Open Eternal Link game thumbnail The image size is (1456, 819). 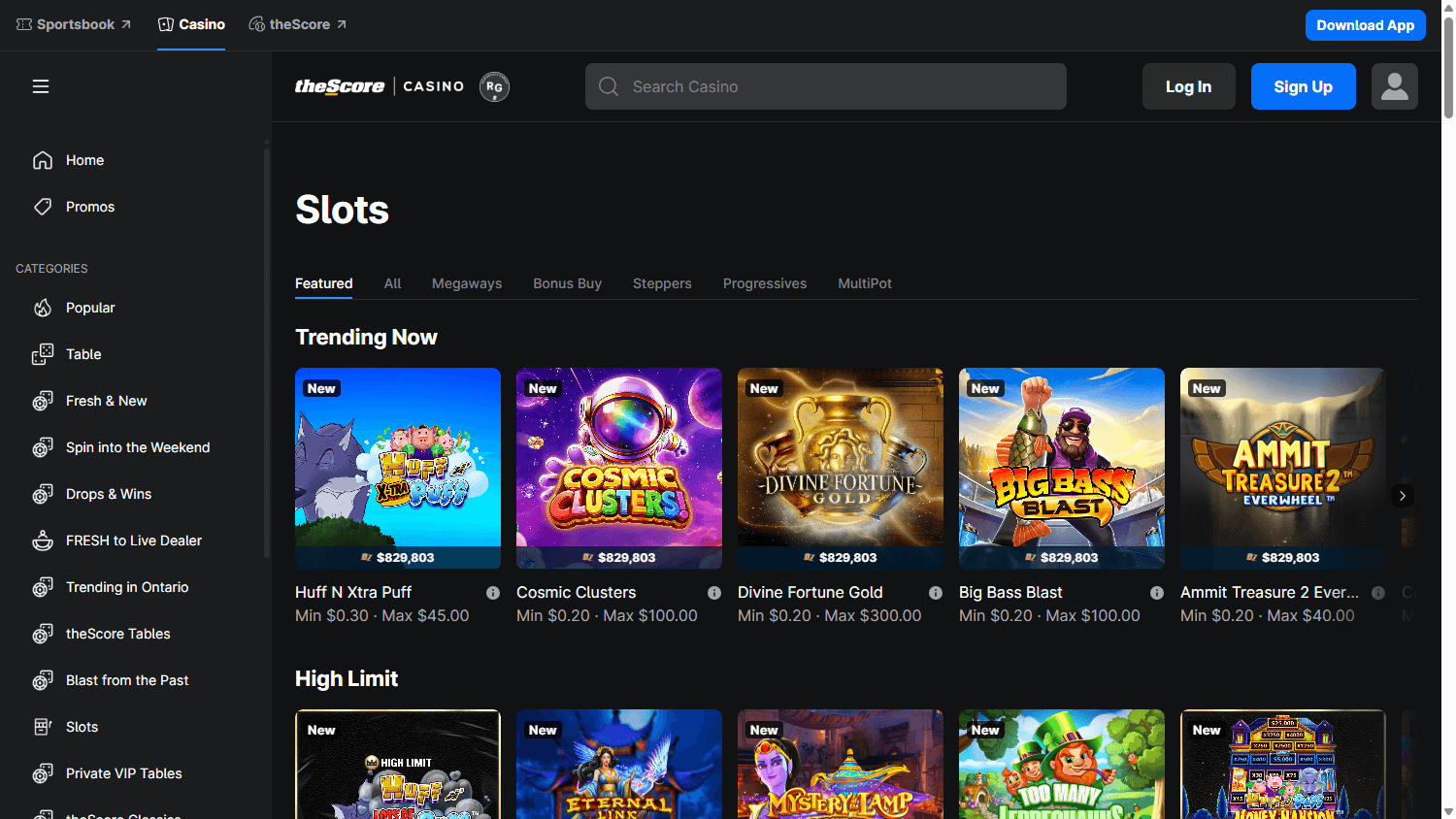[619, 765]
